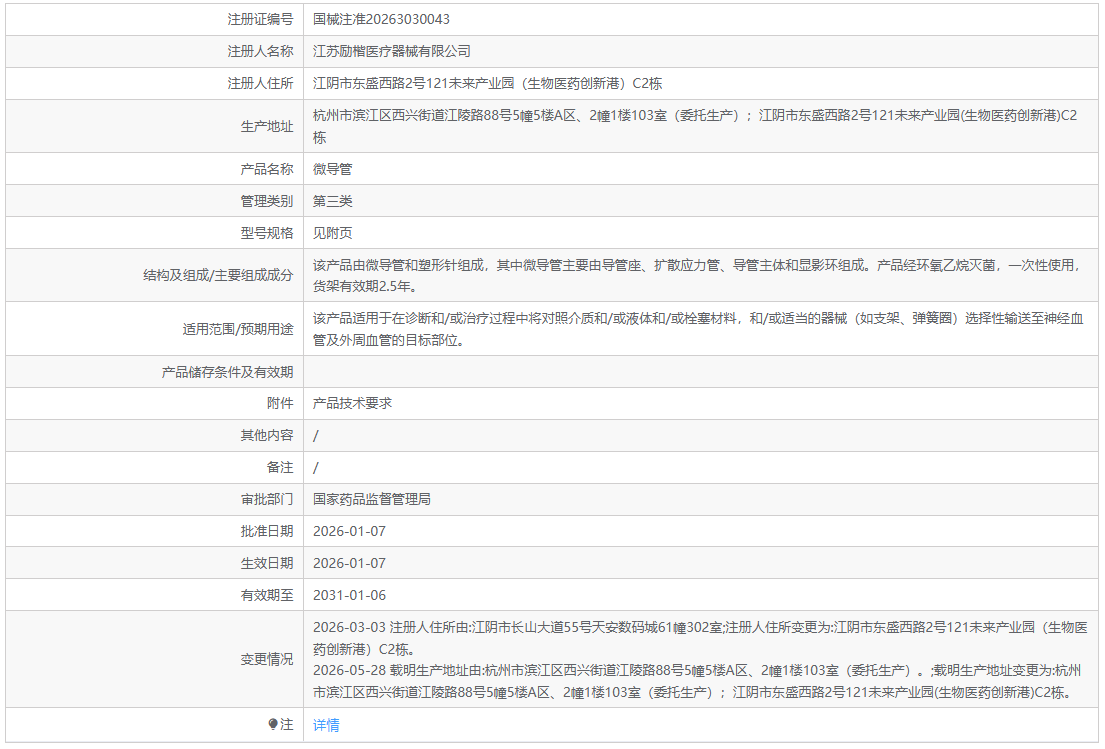Click the 产品名称 label
This screenshot has height=749, width=1105.
click(266, 169)
